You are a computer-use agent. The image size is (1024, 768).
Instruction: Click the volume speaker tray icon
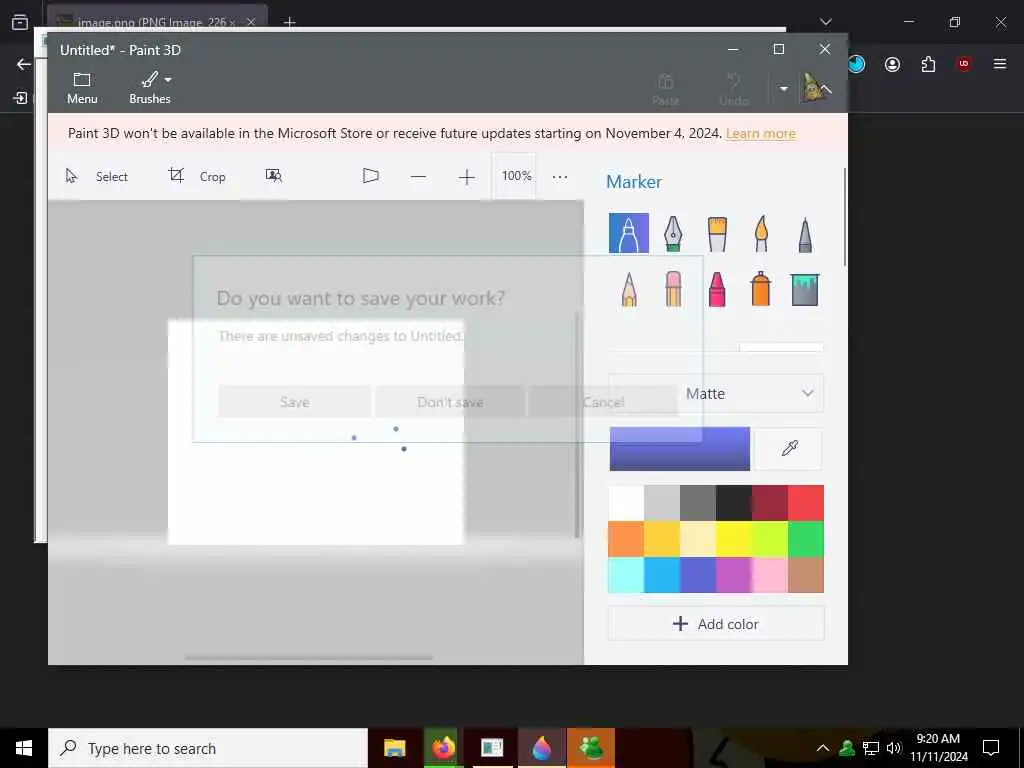893,748
